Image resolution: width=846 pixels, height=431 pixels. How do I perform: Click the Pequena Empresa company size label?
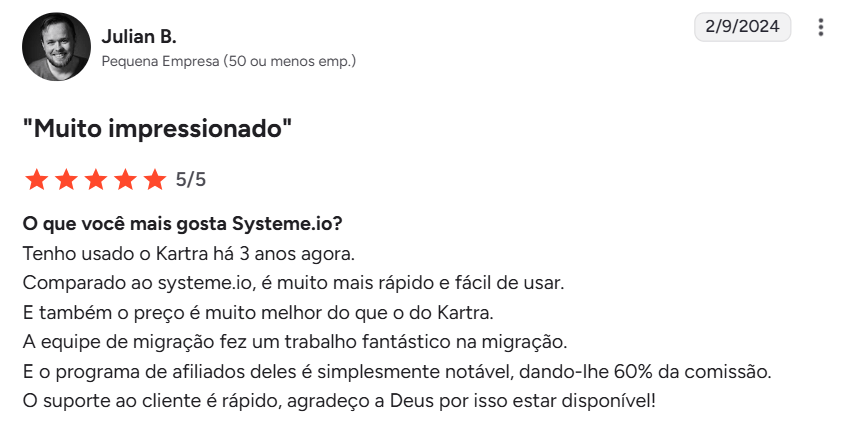coord(229,62)
